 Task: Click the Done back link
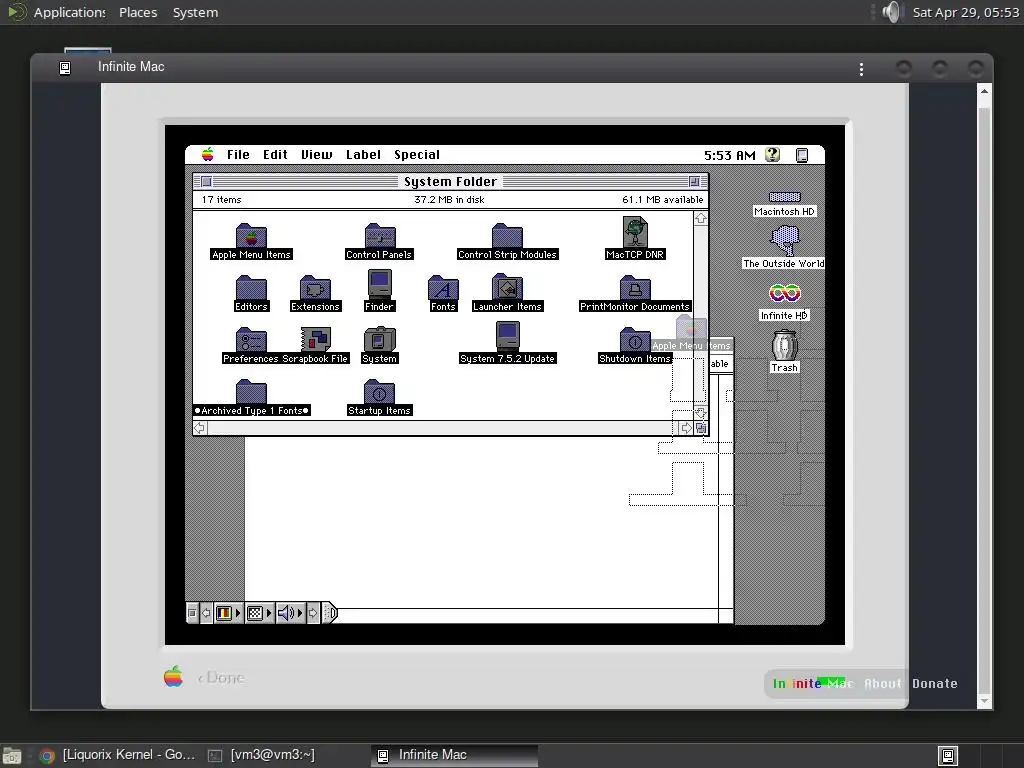point(221,678)
